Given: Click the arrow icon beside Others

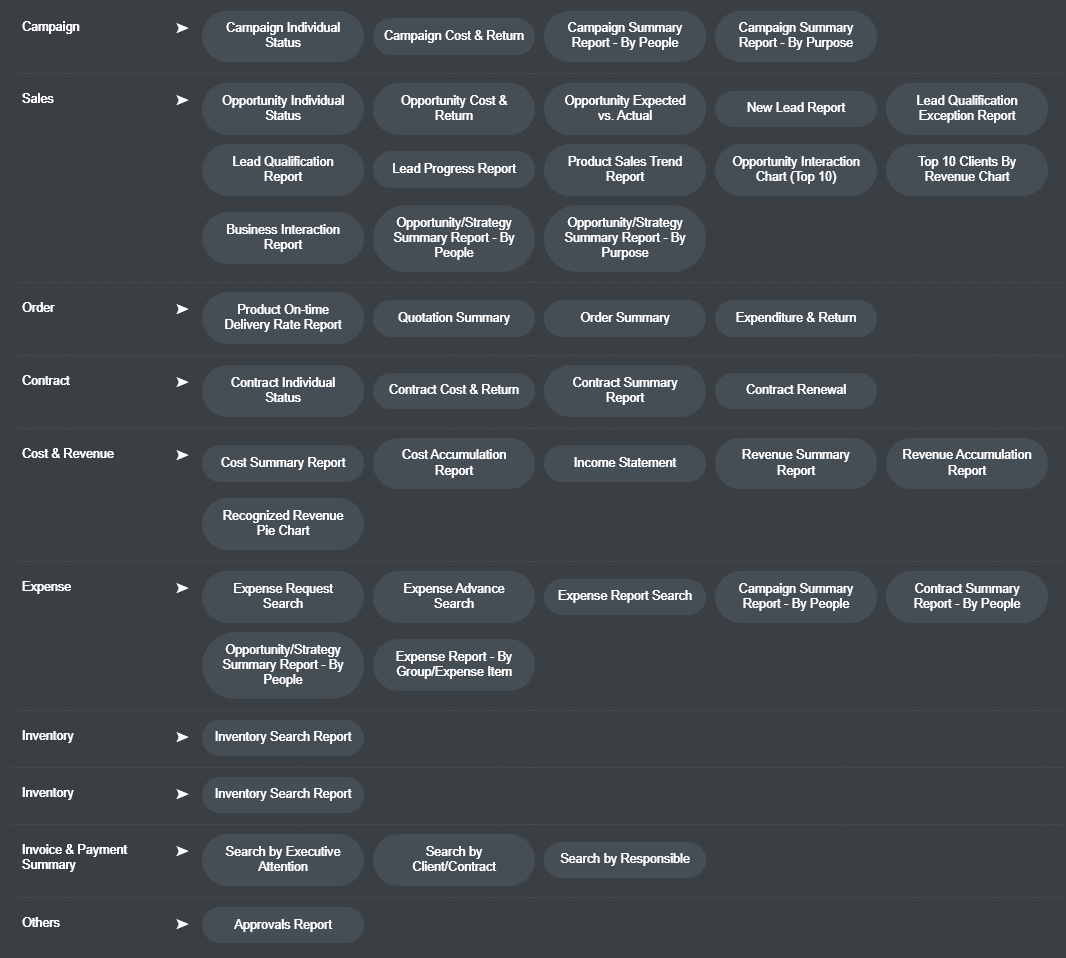Looking at the screenshot, I should [x=182, y=924].
